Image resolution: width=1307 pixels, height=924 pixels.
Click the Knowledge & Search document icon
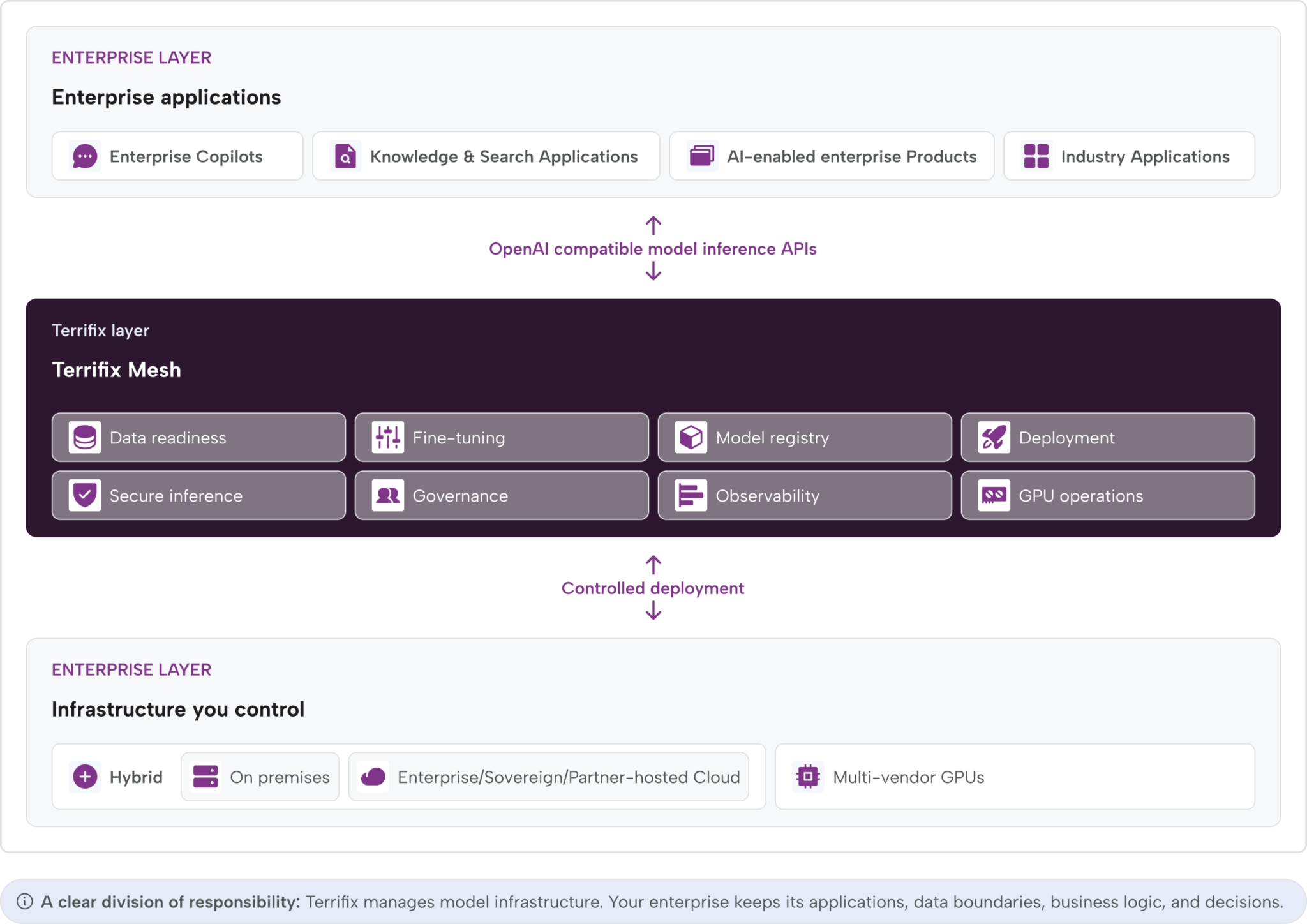345,156
